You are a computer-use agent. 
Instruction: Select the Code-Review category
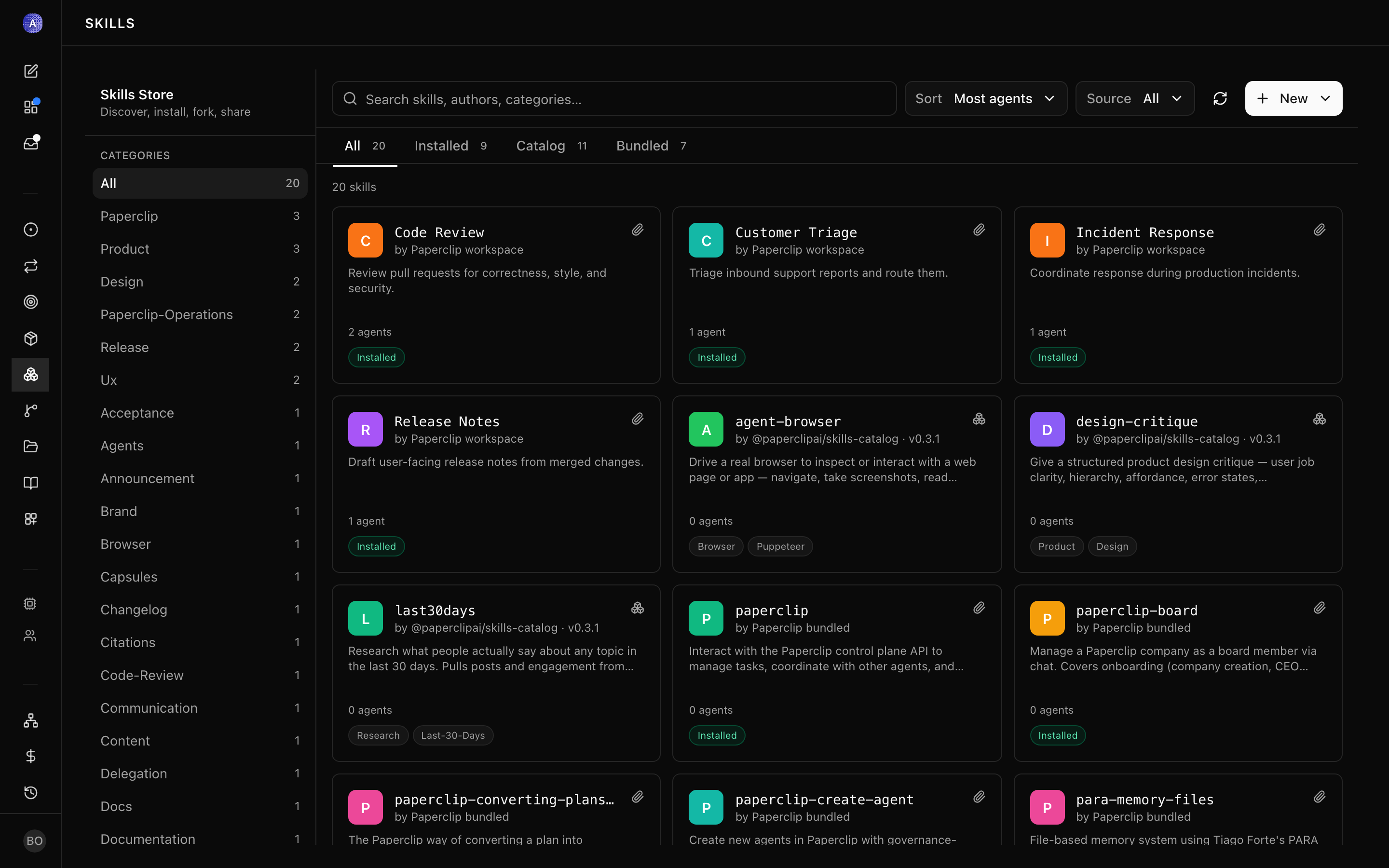(x=200, y=675)
